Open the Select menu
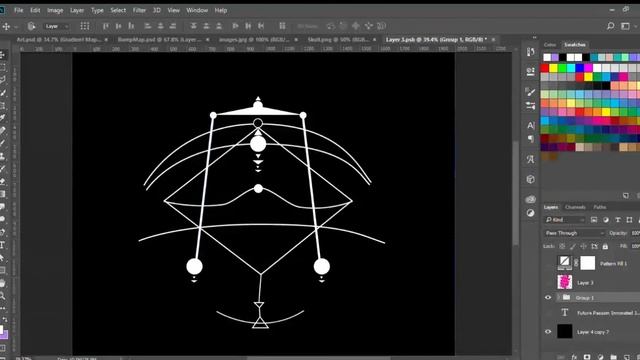This screenshot has height=360, width=640. coord(118,10)
